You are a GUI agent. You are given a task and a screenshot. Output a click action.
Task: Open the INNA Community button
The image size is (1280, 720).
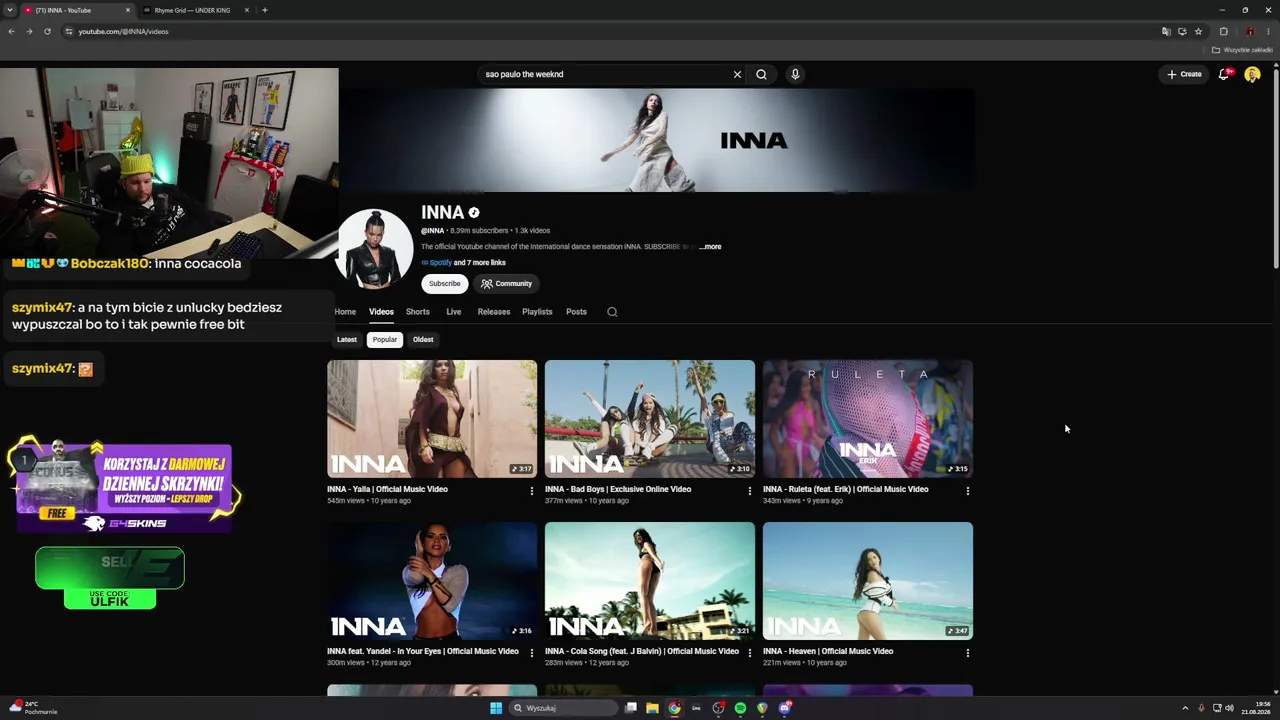tap(506, 284)
